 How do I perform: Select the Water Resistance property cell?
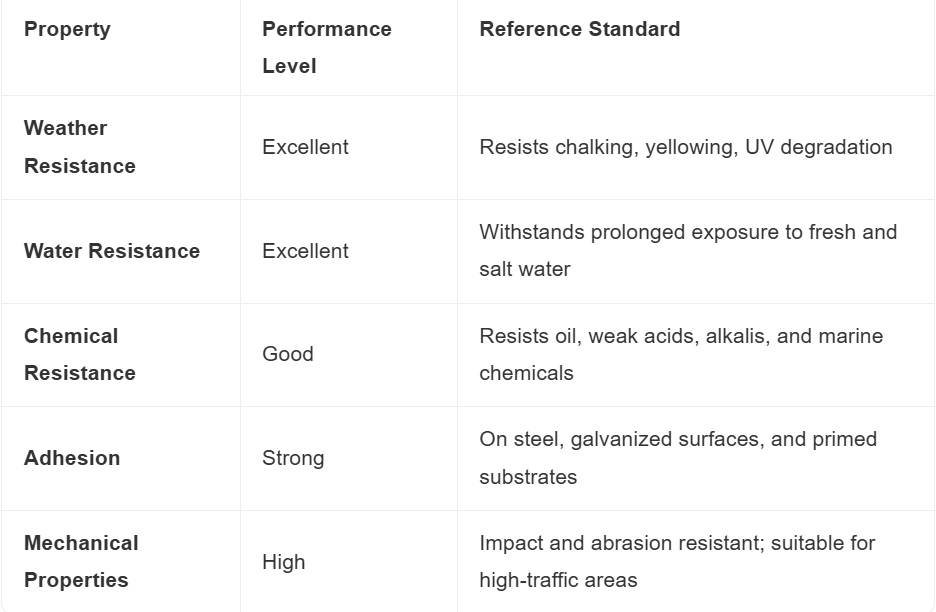pos(112,251)
